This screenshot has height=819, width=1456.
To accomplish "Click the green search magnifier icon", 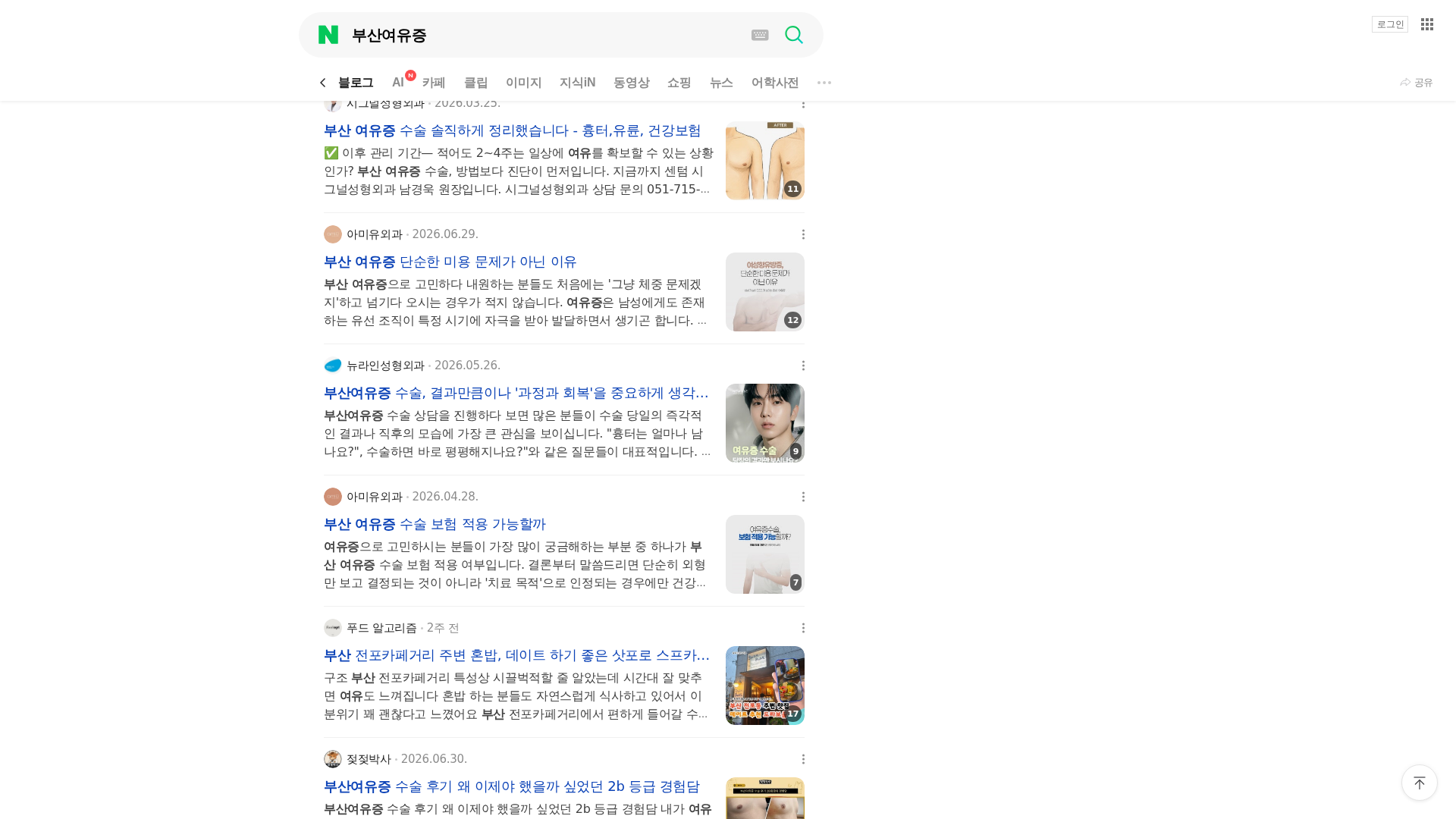I will pos(794,35).
